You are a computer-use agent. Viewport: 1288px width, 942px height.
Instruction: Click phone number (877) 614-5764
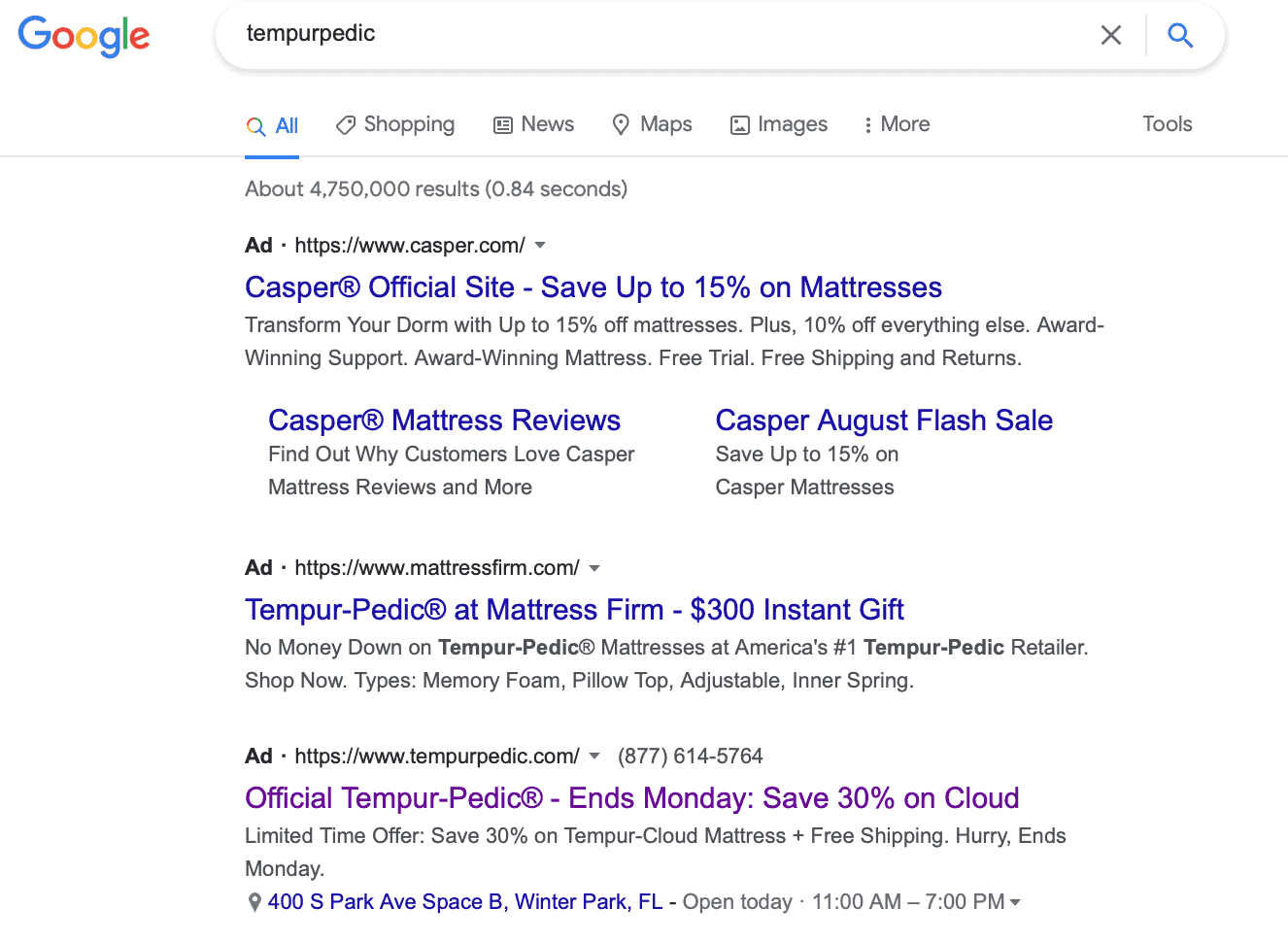(691, 757)
